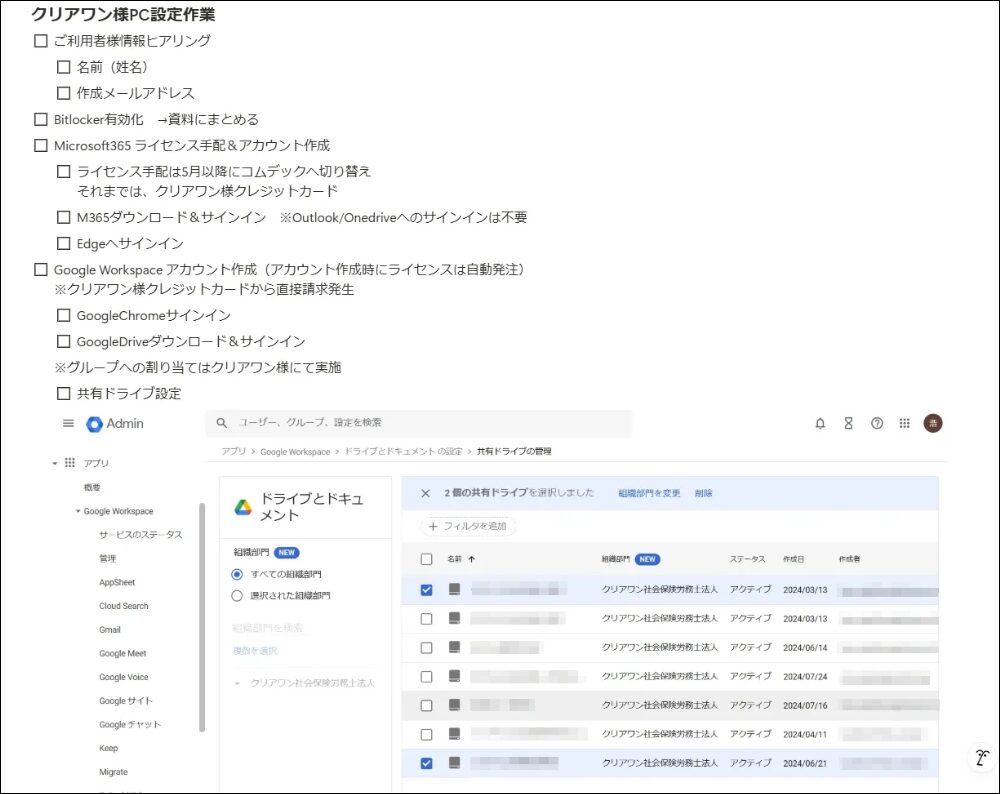Check GoogleChromeサインイン checkbox
The height and width of the screenshot is (794, 1000).
pos(64,315)
